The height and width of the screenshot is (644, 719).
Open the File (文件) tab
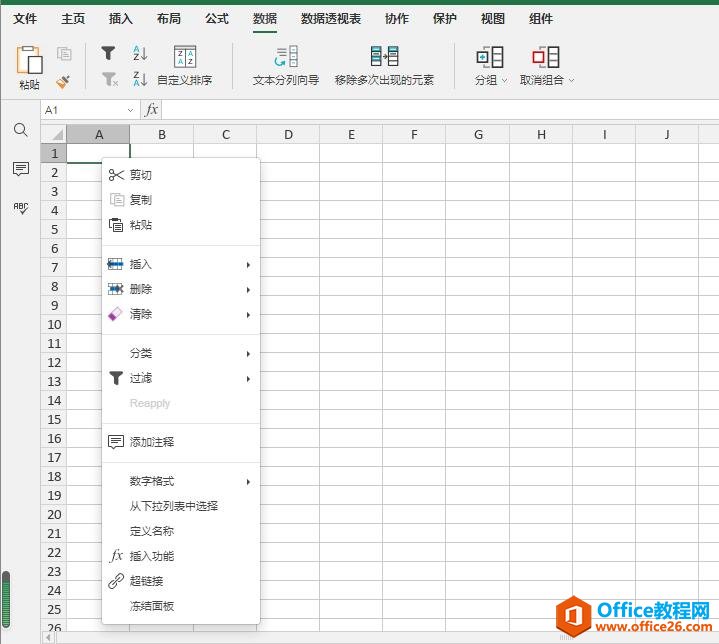tap(25, 19)
